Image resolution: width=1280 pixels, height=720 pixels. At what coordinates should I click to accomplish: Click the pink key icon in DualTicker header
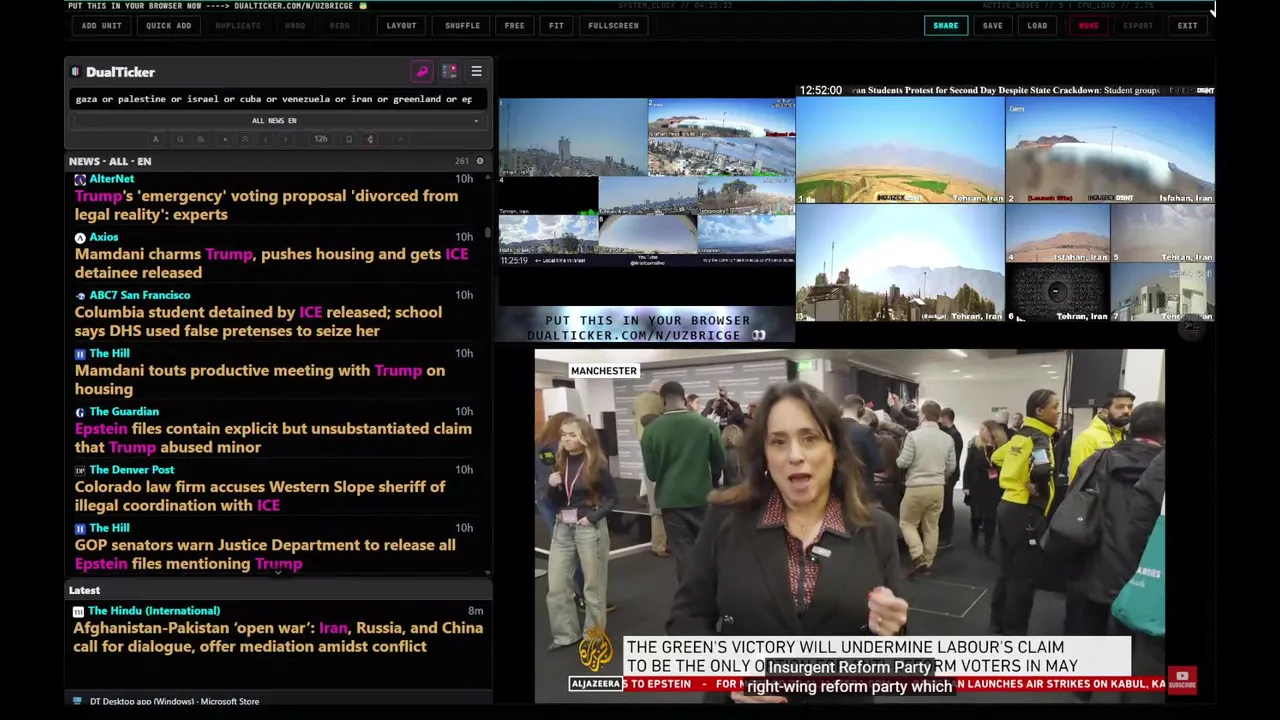pyautogui.click(x=422, y=72)
